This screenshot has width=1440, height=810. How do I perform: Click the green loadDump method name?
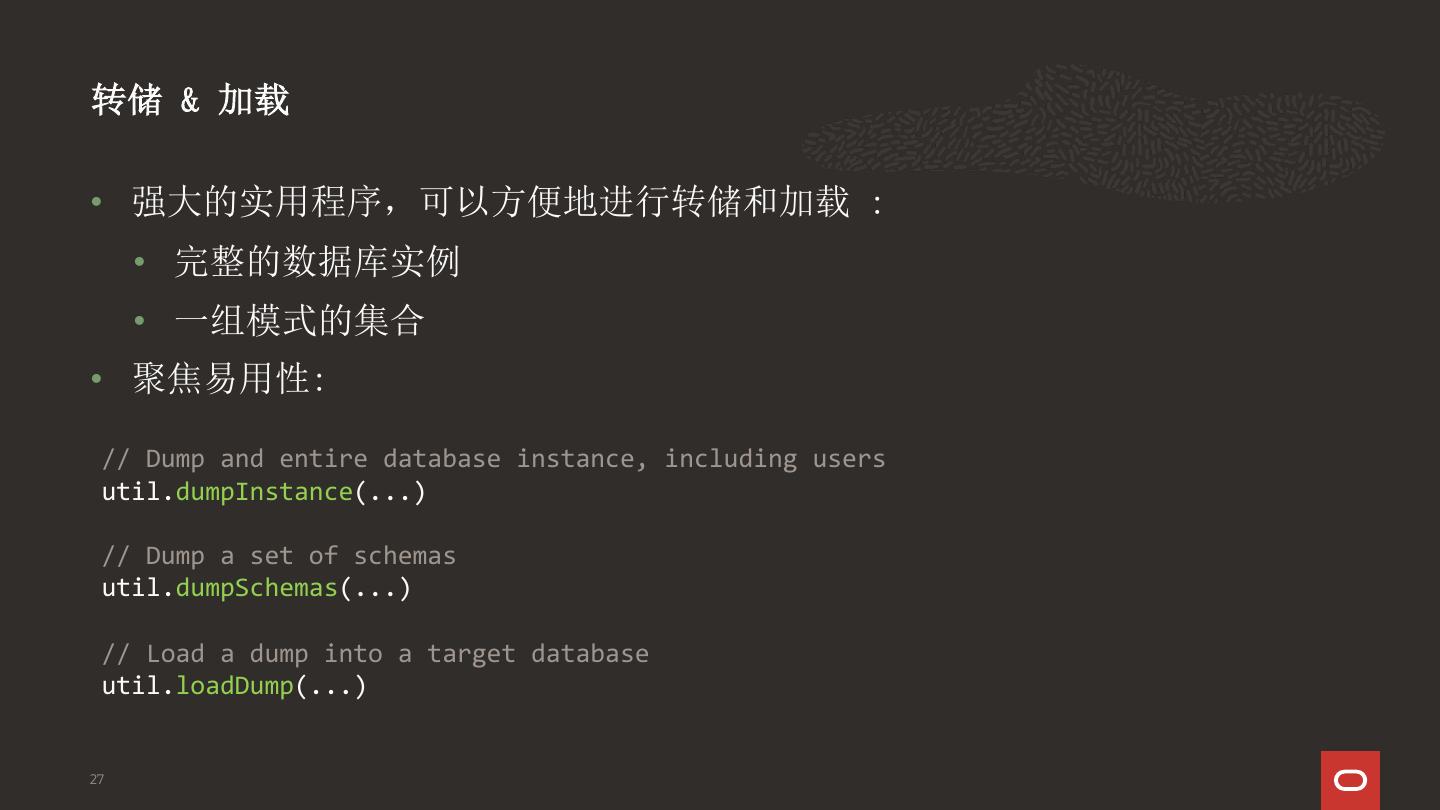[235, 686]
